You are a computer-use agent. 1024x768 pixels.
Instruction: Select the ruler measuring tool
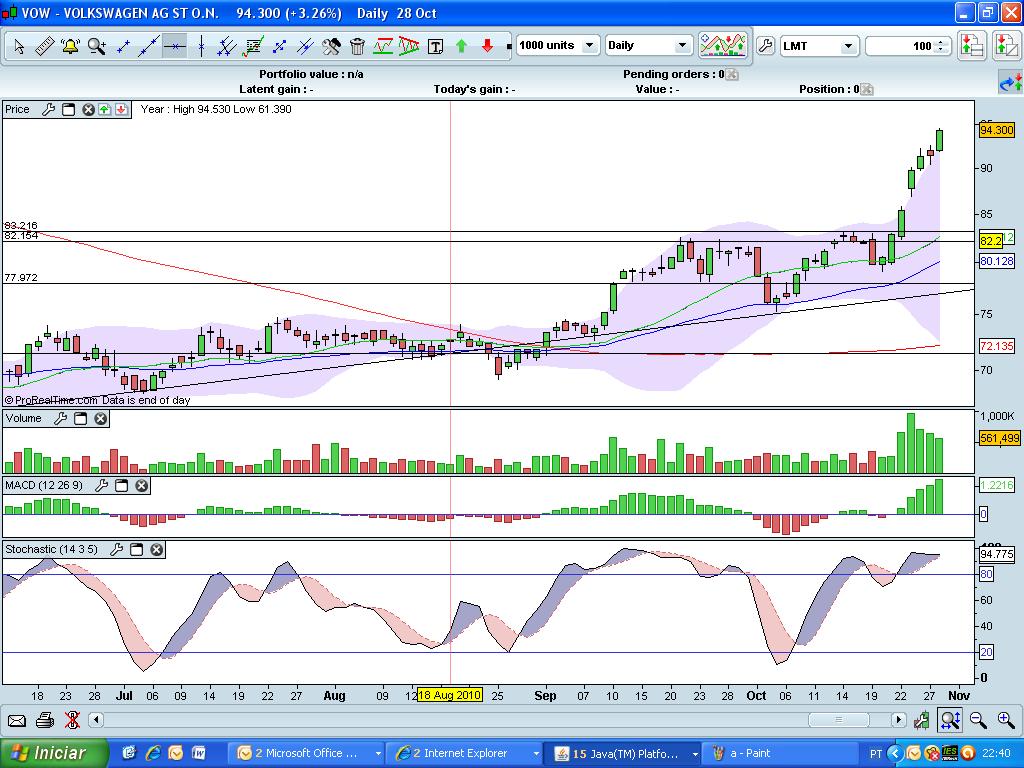coord(44,46)
